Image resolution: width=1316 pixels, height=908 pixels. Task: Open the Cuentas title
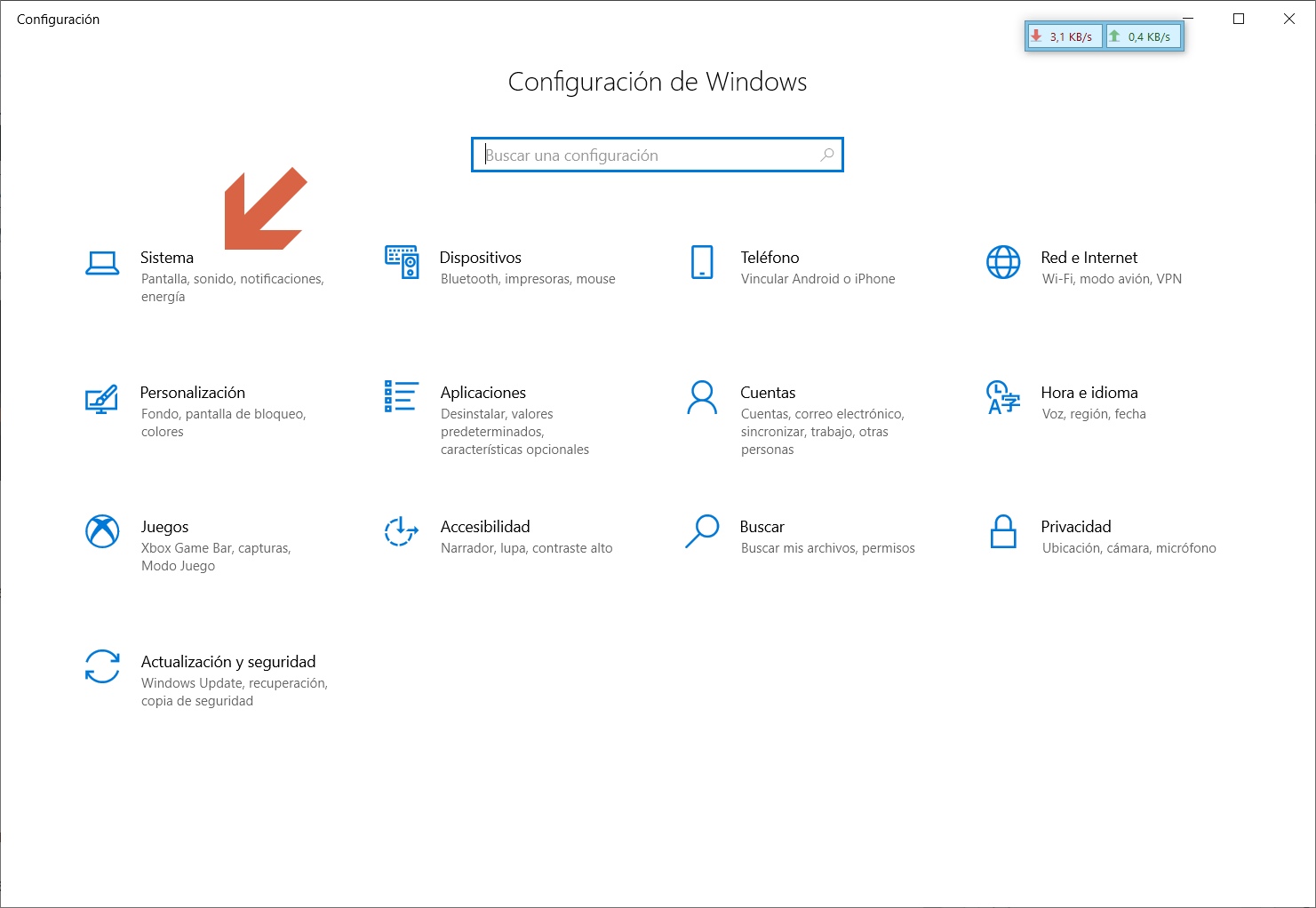[x=768, y=393]
